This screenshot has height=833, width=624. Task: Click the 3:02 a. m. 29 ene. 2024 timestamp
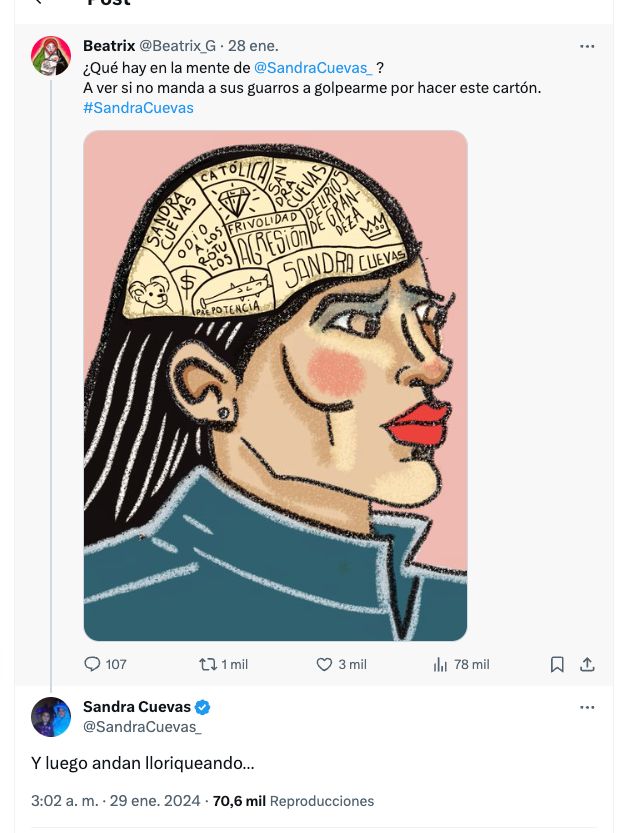pos(117,801)
